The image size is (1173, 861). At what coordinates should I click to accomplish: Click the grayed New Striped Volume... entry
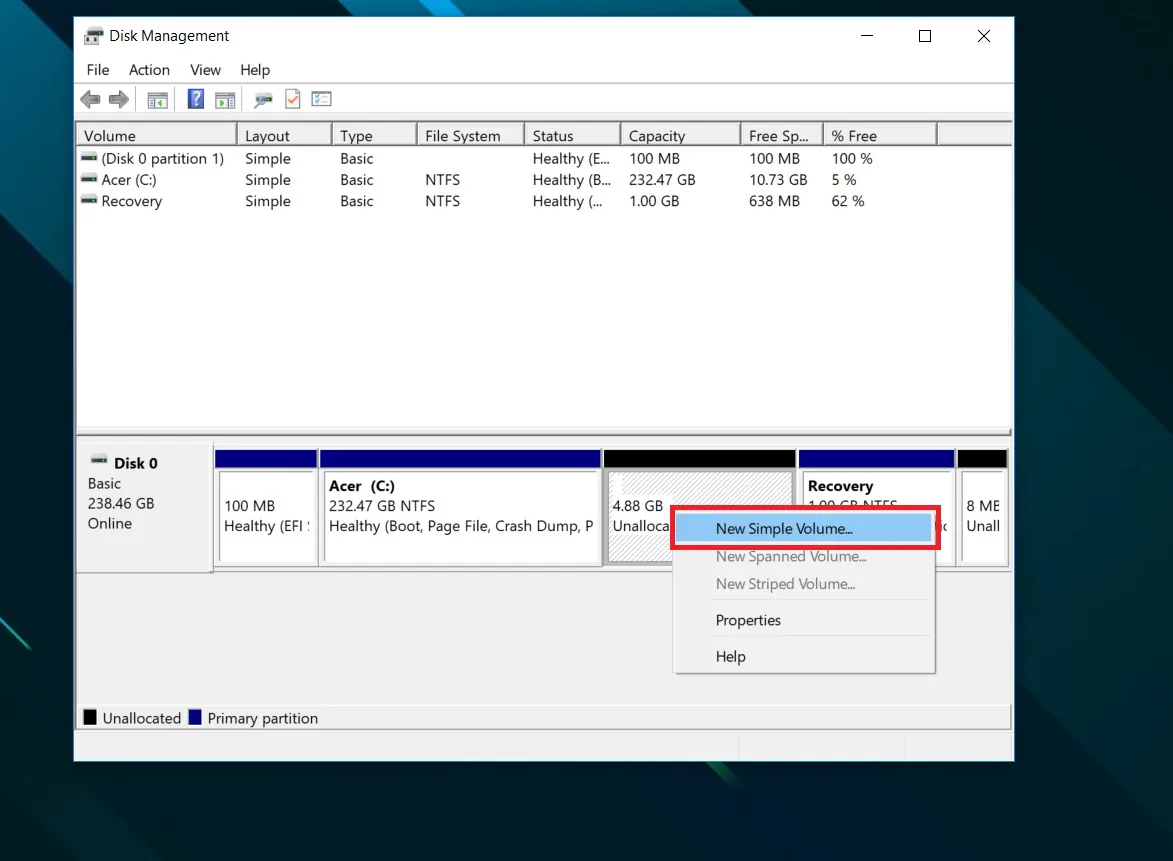tap(804, 584)
